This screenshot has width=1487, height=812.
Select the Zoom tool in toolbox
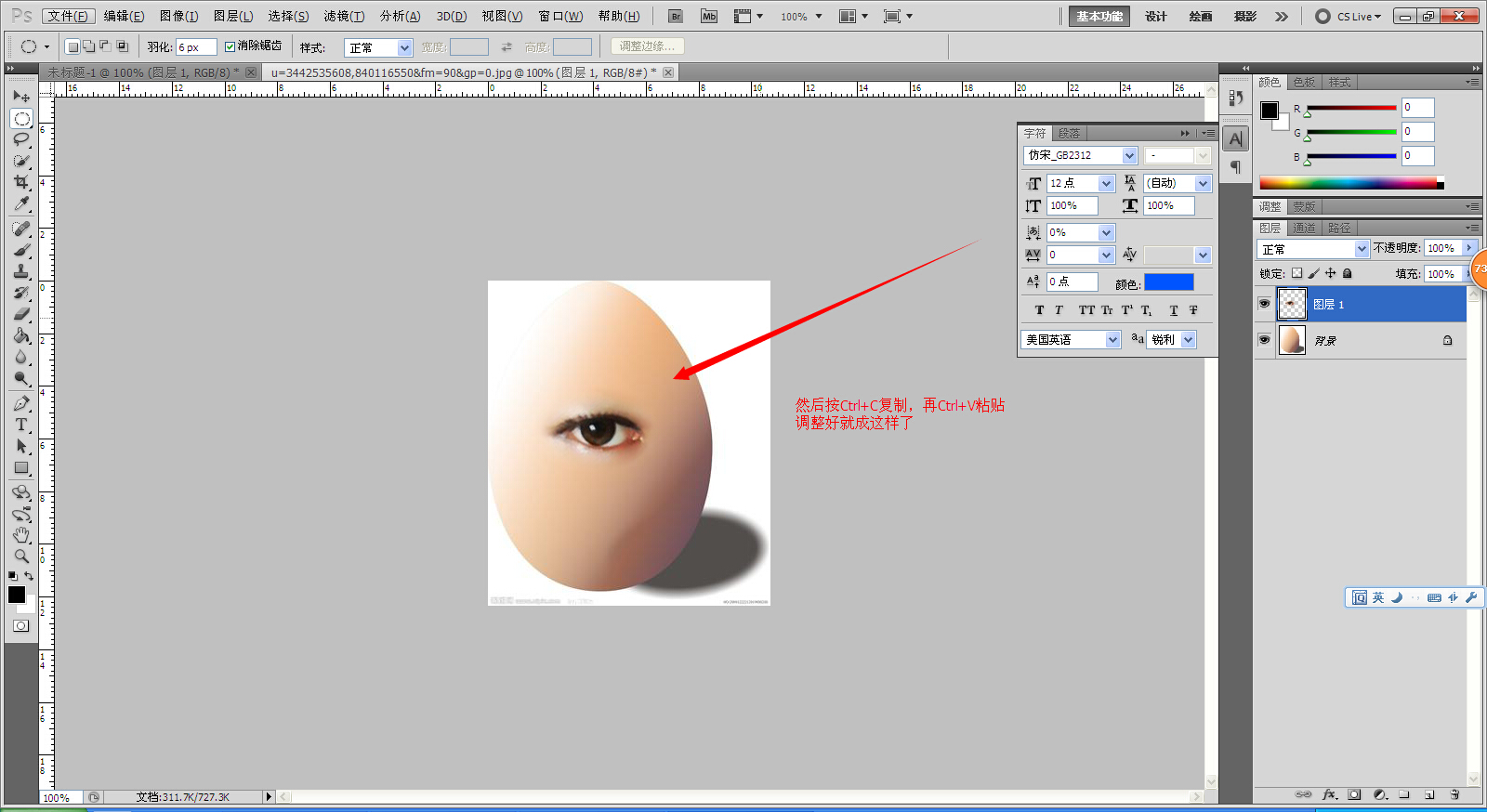21,557
